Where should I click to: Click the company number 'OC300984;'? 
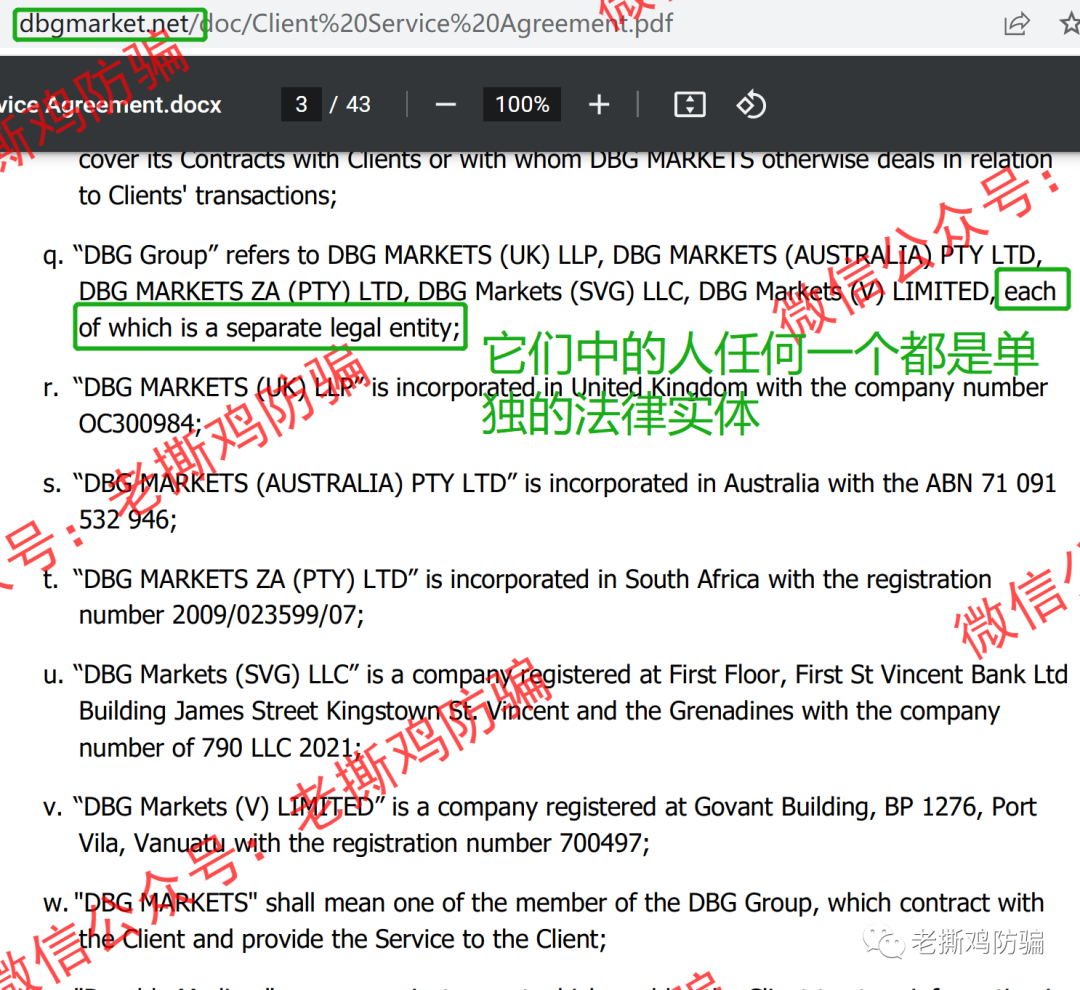tap(141, 424)
